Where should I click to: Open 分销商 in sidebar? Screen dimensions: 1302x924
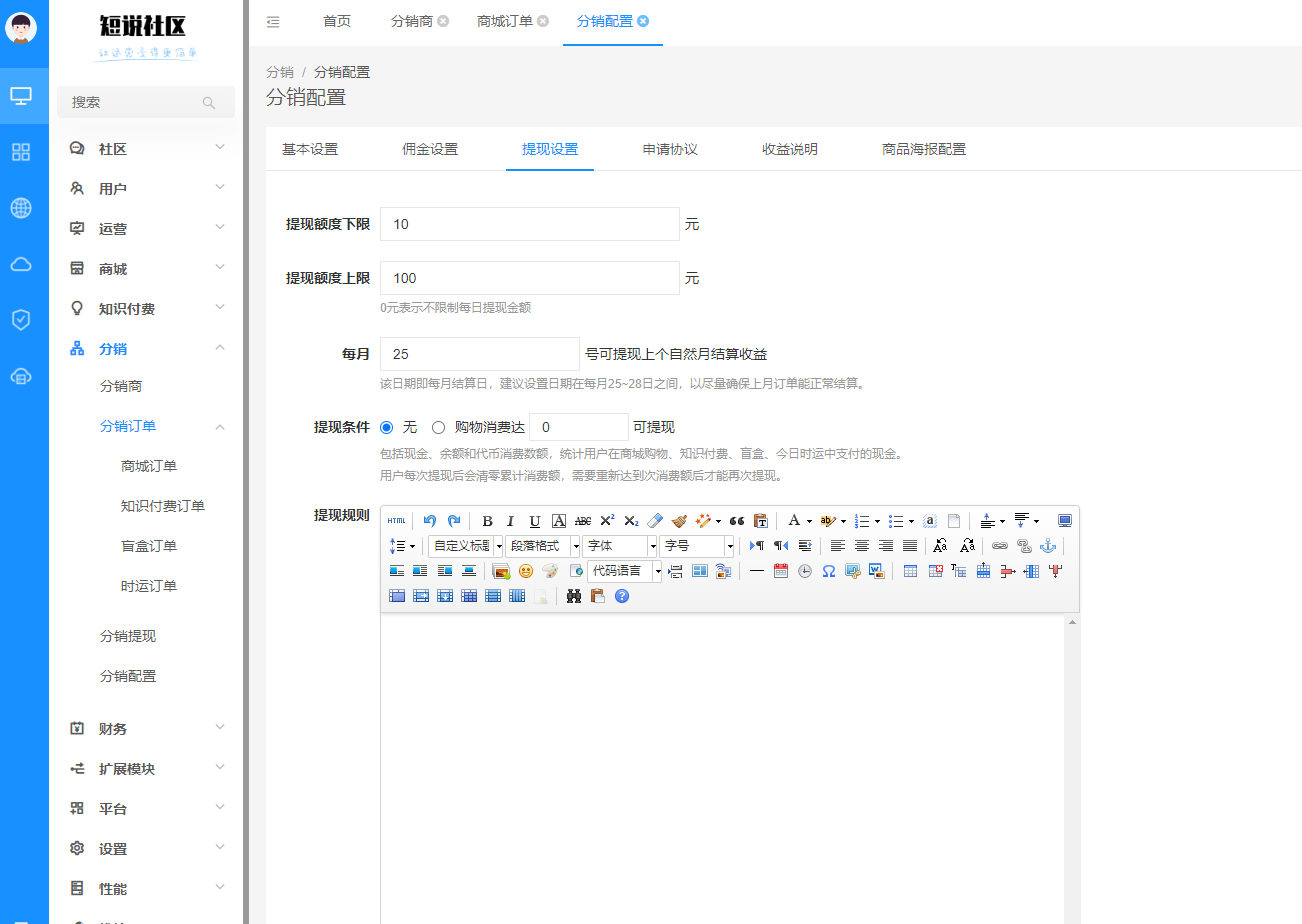[x=121, y=386]
